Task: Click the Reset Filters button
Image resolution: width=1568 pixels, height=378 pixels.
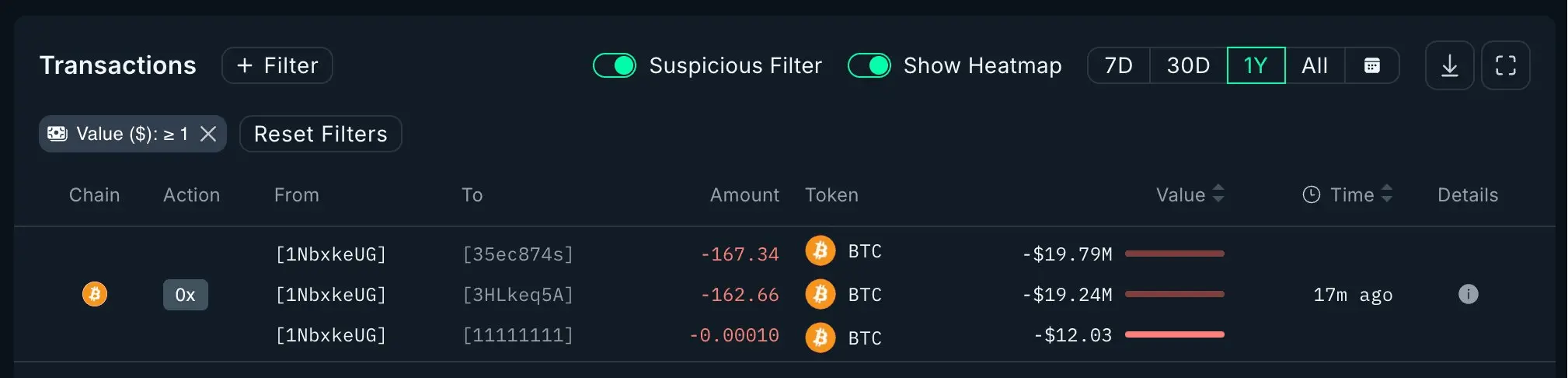Action: coord(320,134)
